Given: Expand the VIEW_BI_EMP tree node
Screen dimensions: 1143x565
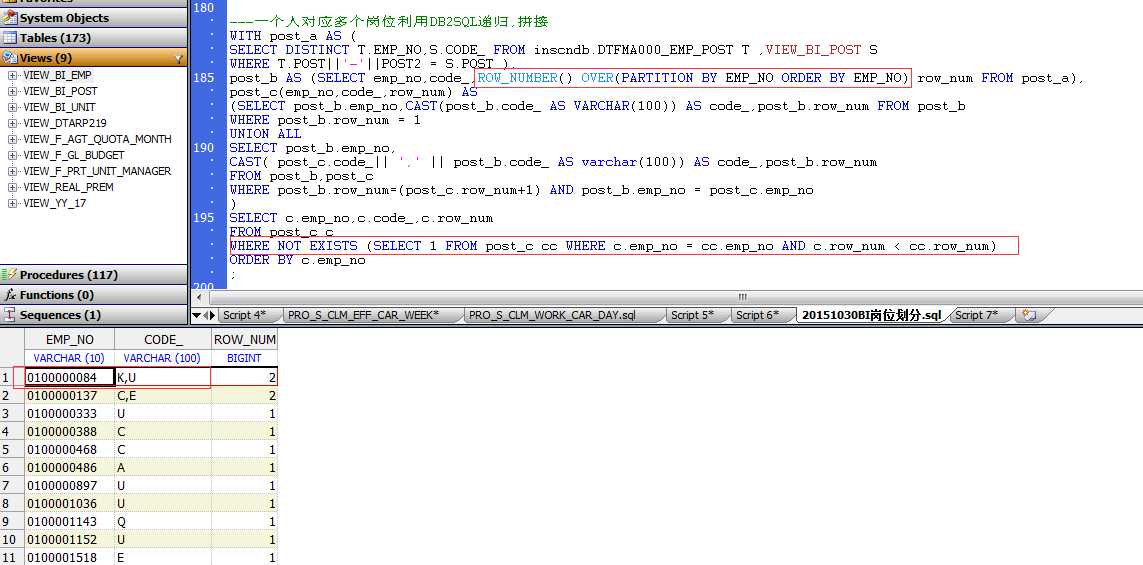Looking at the screenshot, I should (12, 75).
